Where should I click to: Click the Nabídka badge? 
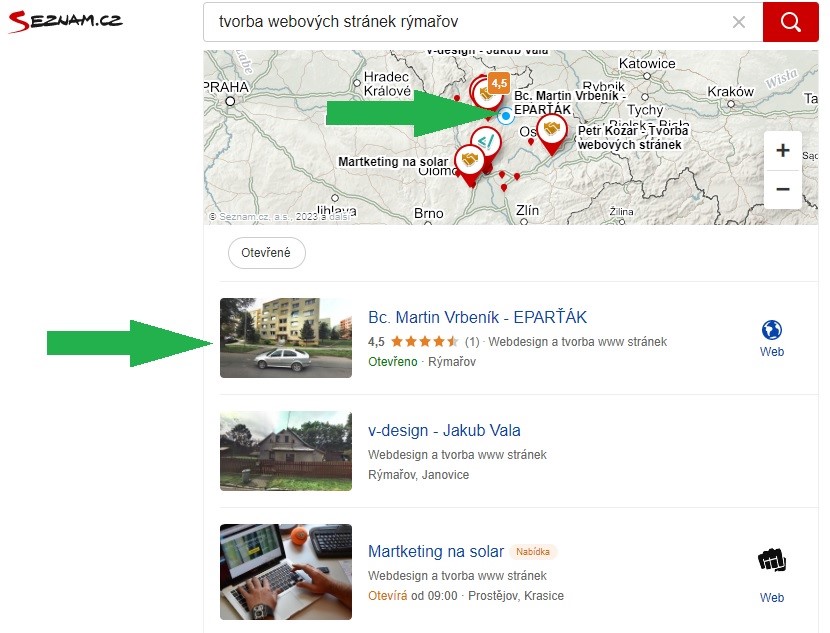tap(533, 551)
